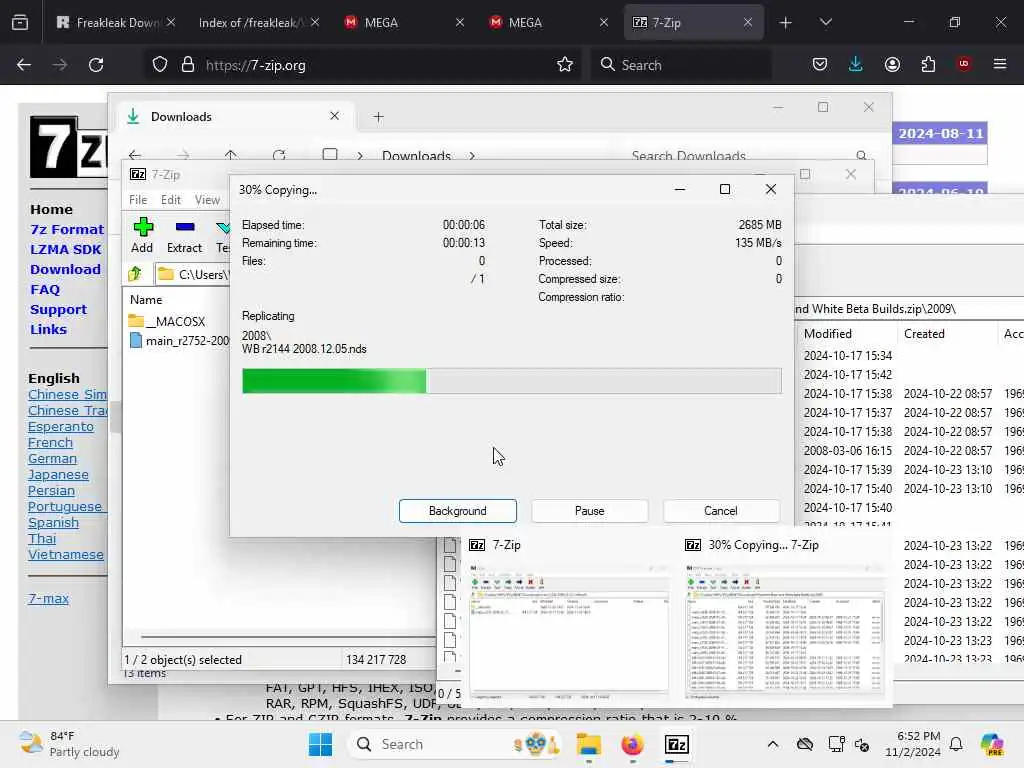Close the Downloads explorer tab
The image size is (1024, 768).
[x=334, y=116]
